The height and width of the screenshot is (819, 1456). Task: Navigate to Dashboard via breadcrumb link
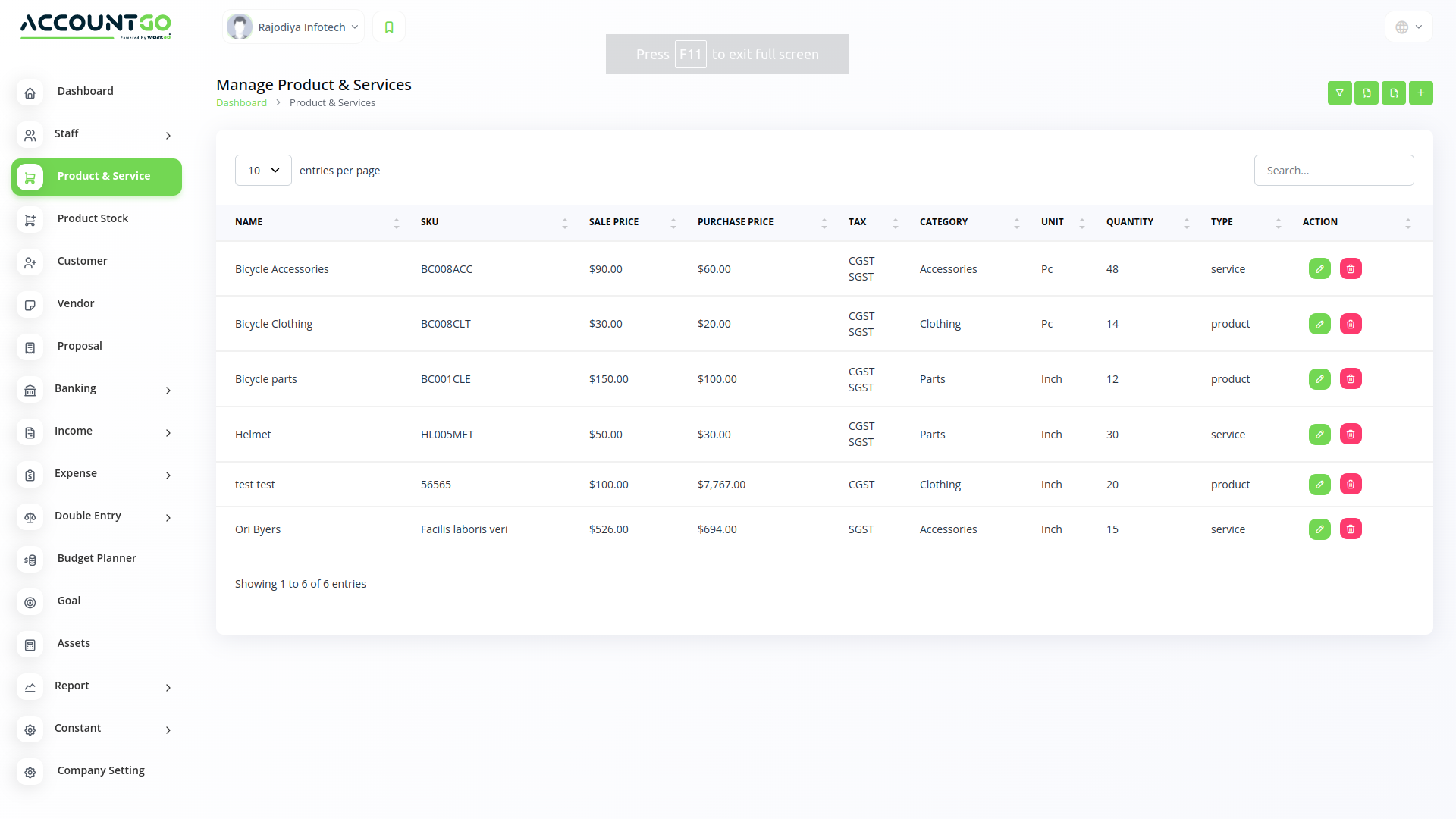coord(241,102)
